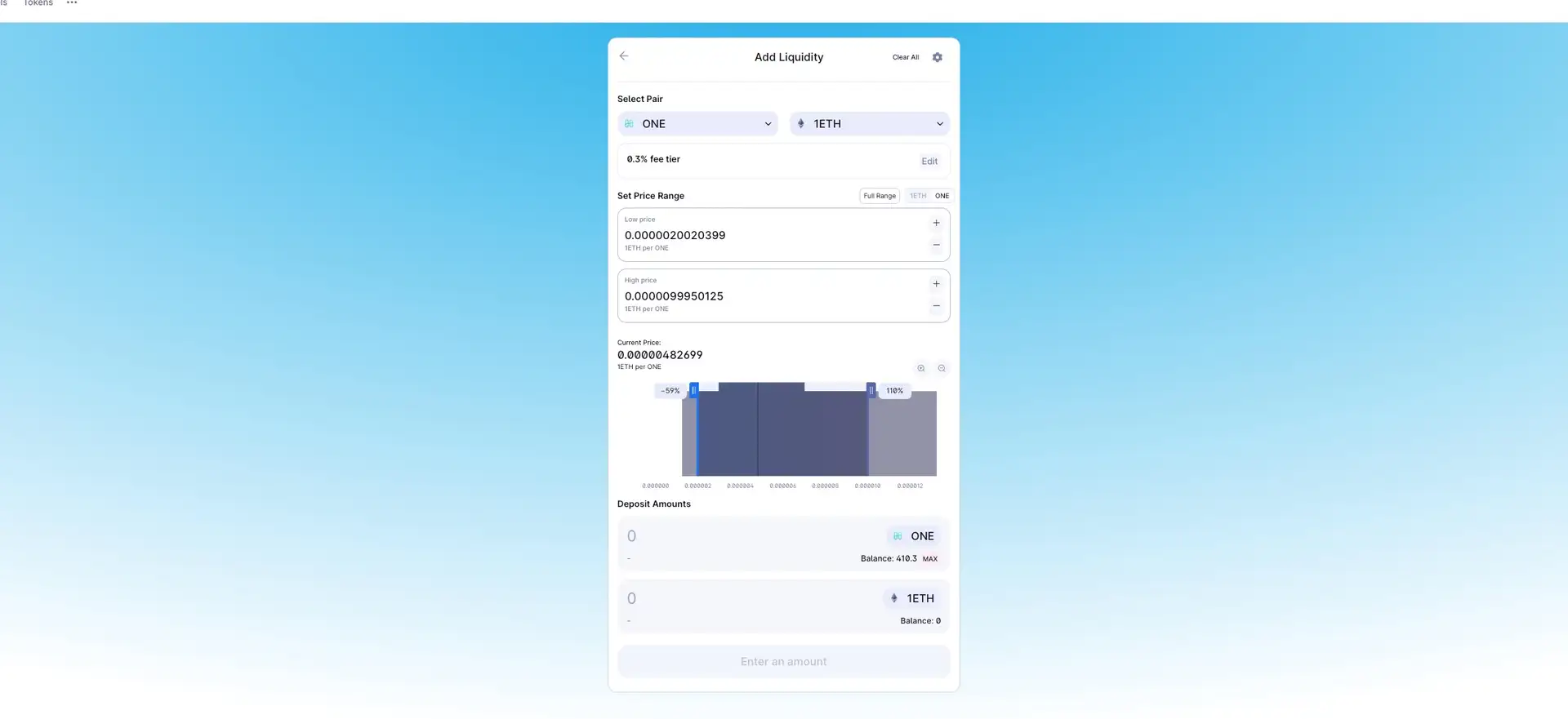Open the Tokens menu item
1568x719 pixels.
38,3
